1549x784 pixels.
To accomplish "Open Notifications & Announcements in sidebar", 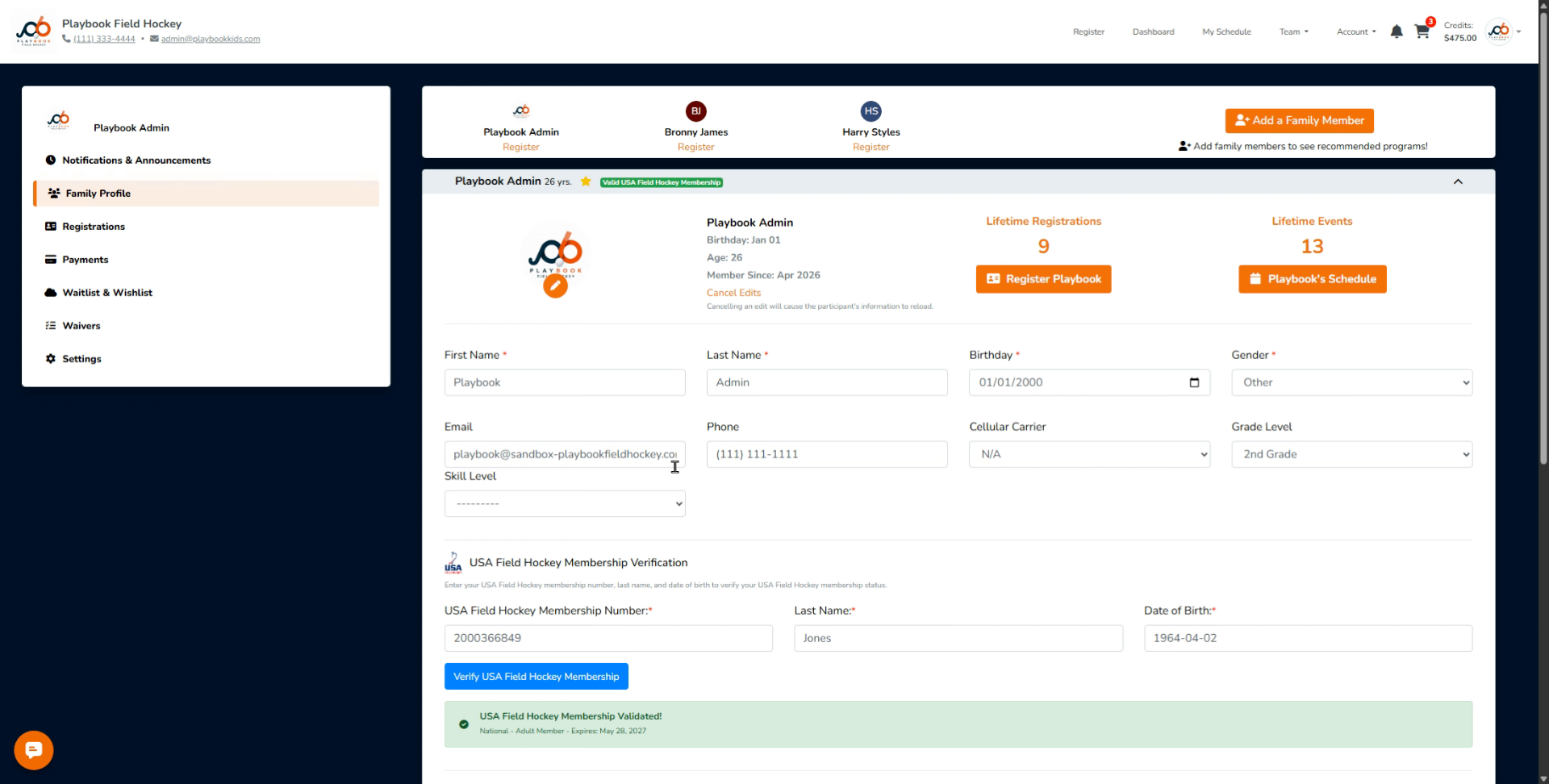I will coord(207,161).
